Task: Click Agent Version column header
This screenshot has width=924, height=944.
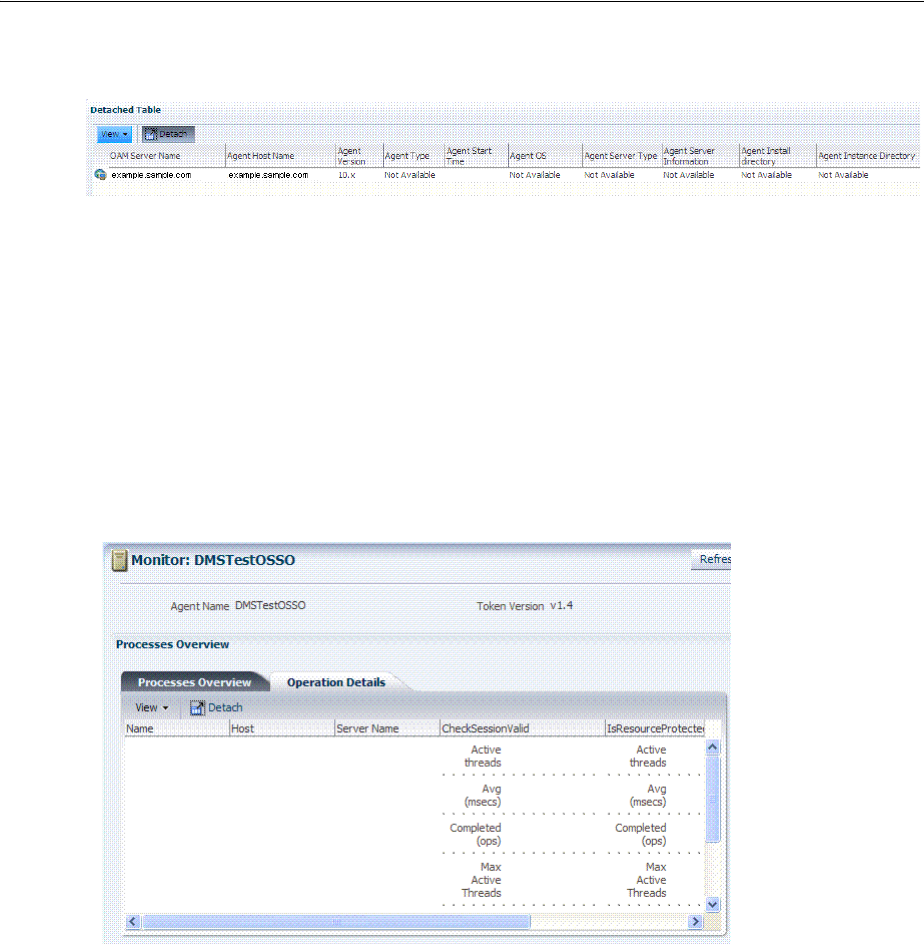Action: [352, 156]
